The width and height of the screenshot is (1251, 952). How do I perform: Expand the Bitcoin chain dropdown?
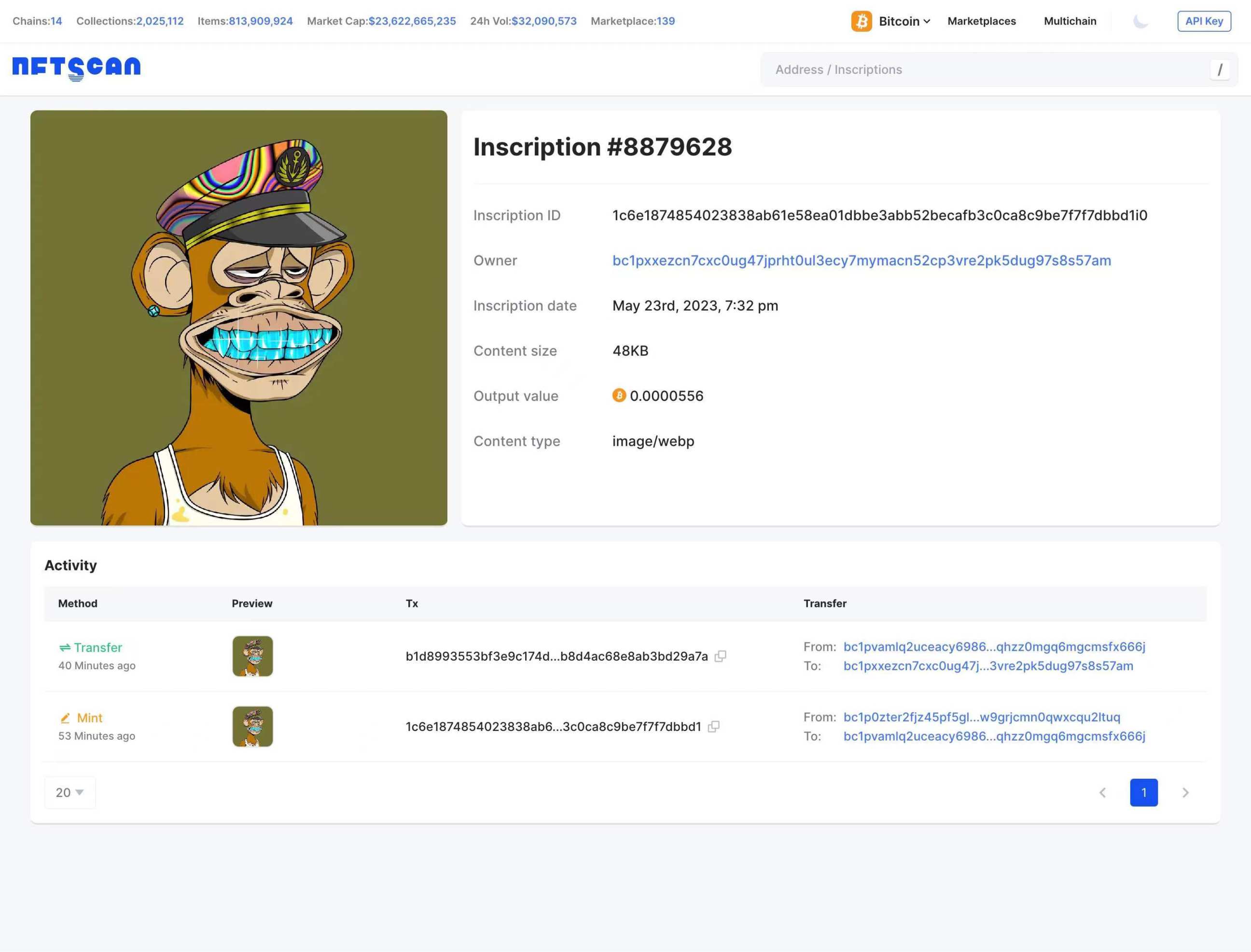click(926, 22)
